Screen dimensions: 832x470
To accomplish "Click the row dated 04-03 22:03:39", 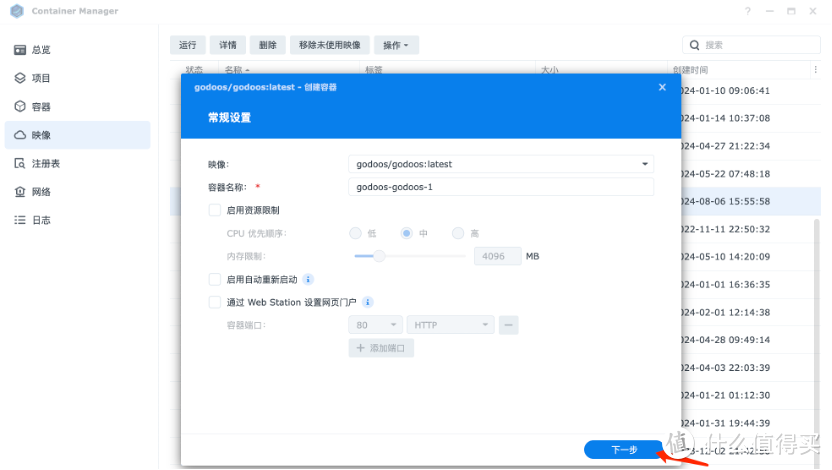I will click(751, 368).
